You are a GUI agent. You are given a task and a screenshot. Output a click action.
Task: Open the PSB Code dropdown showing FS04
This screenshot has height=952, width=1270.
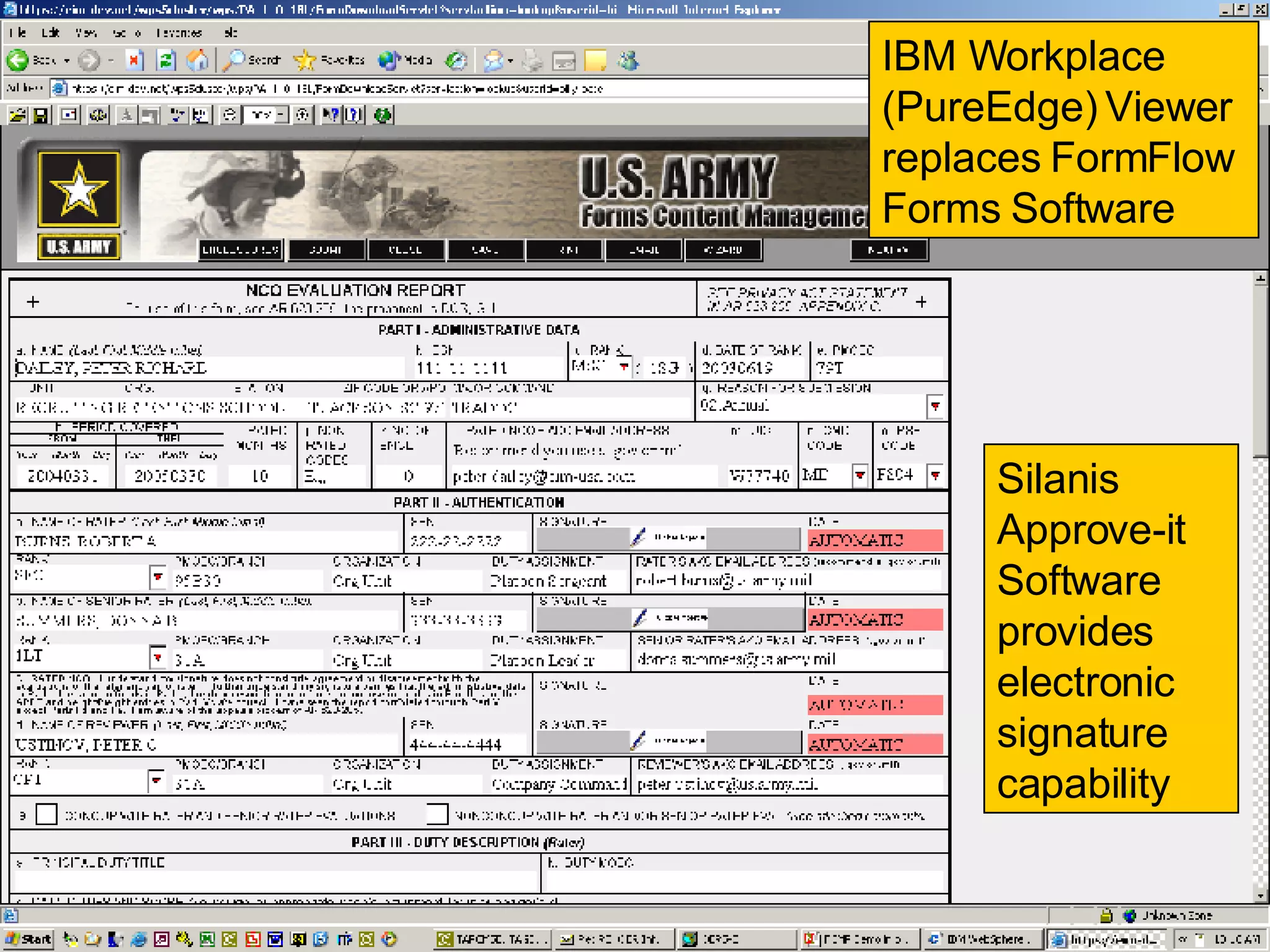tap(935, 476)
